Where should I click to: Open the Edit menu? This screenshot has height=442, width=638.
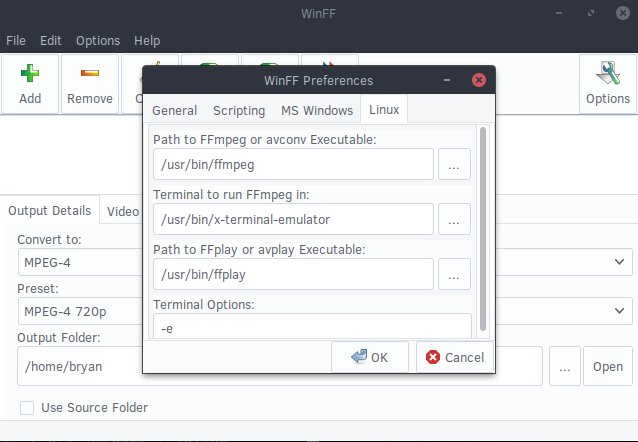[x=50, y=41]
